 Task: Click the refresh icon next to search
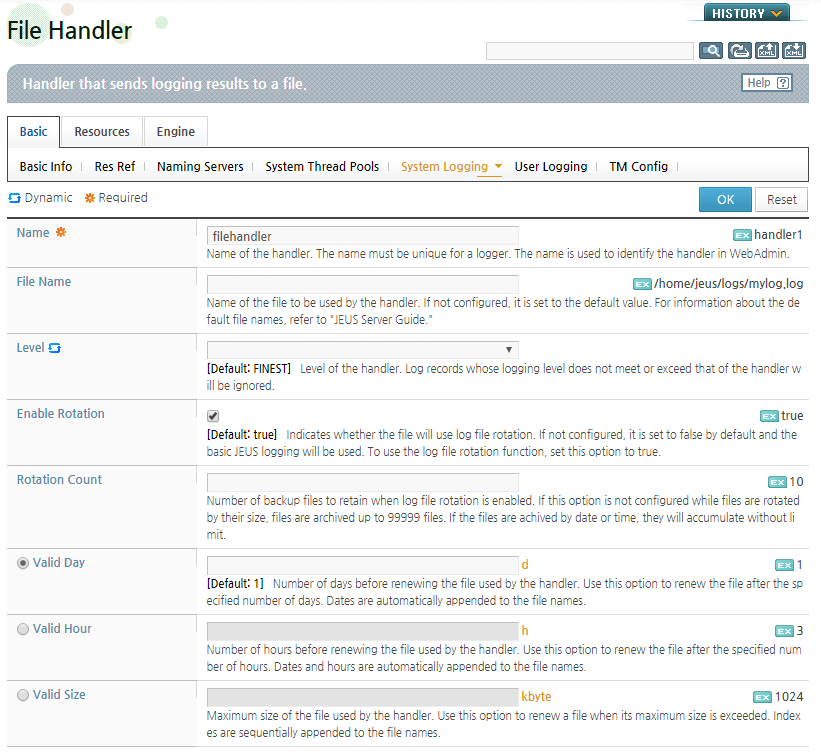point(739,51)
